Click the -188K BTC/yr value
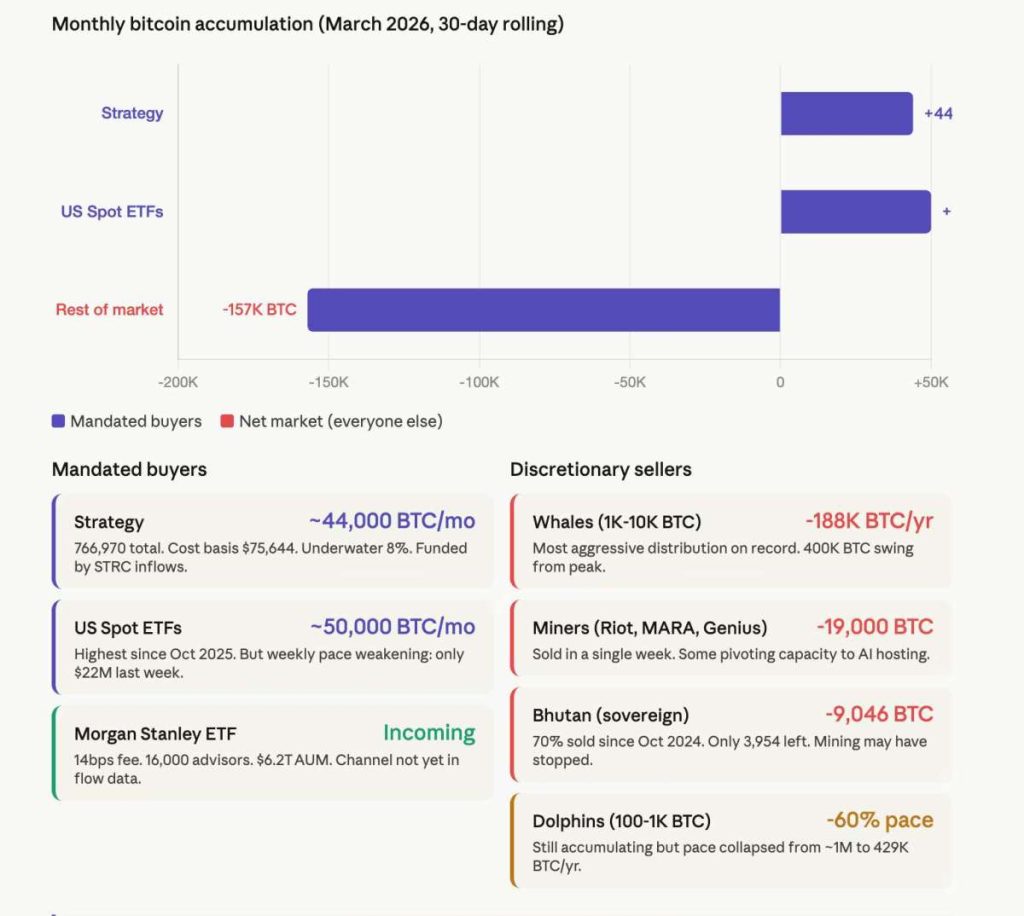 [x=868, y=521]
